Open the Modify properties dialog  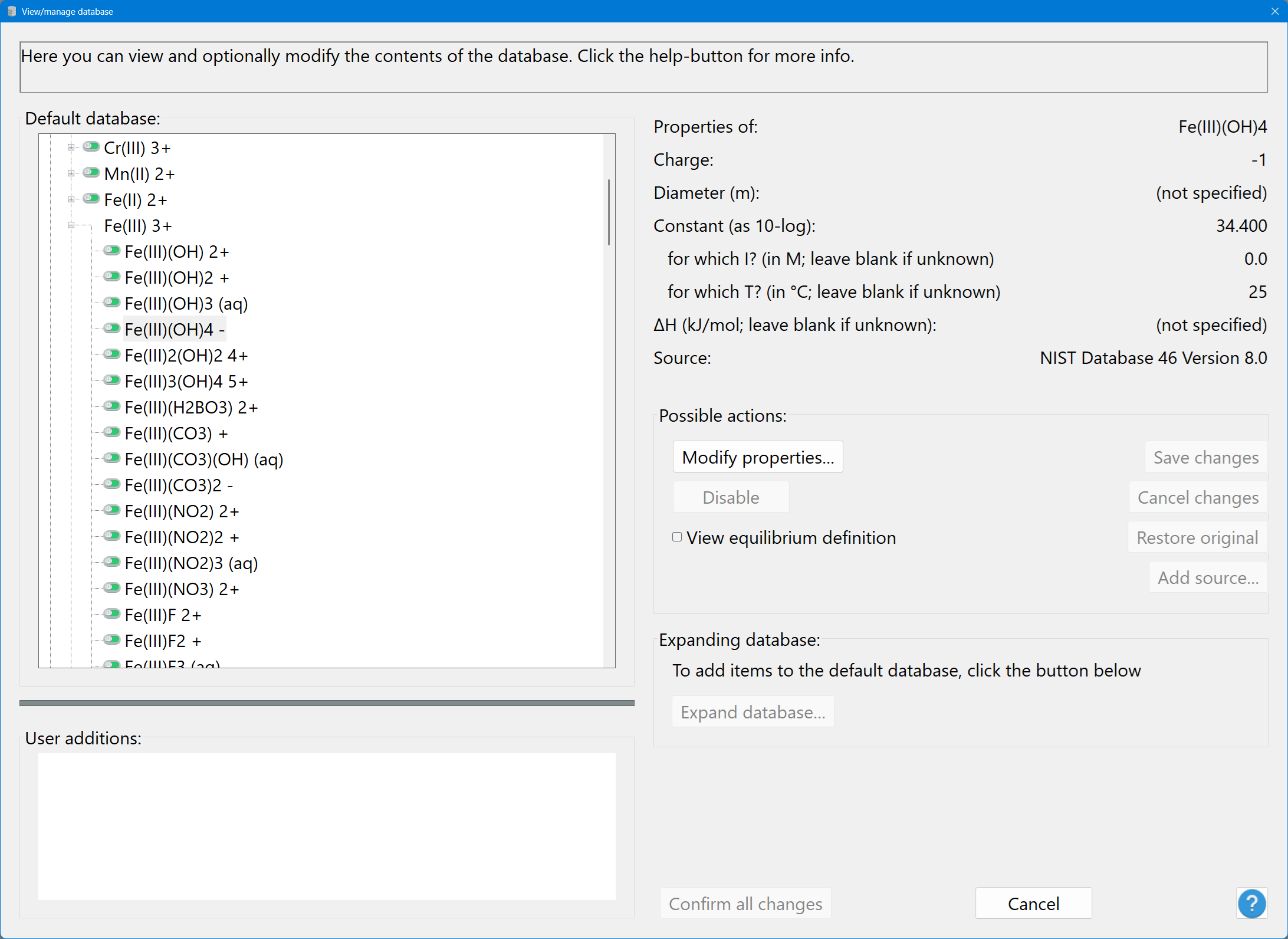tap(757, 457)
